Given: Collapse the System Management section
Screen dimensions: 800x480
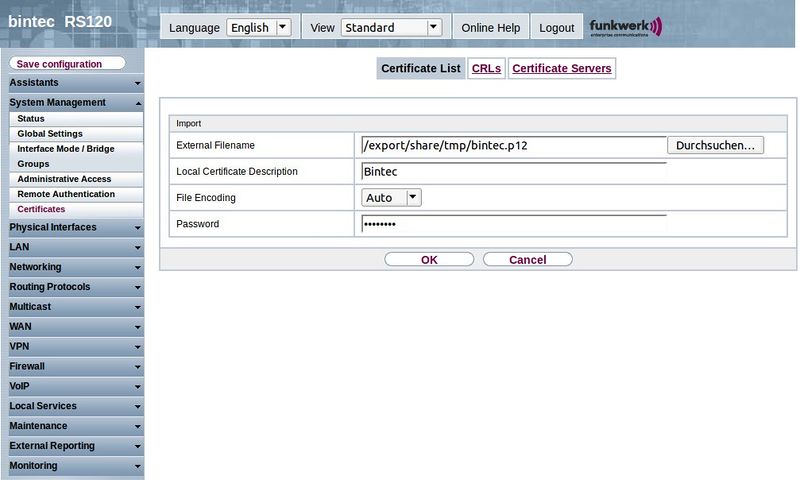Looking at the screenshot, I should click(x=73, y=102).
